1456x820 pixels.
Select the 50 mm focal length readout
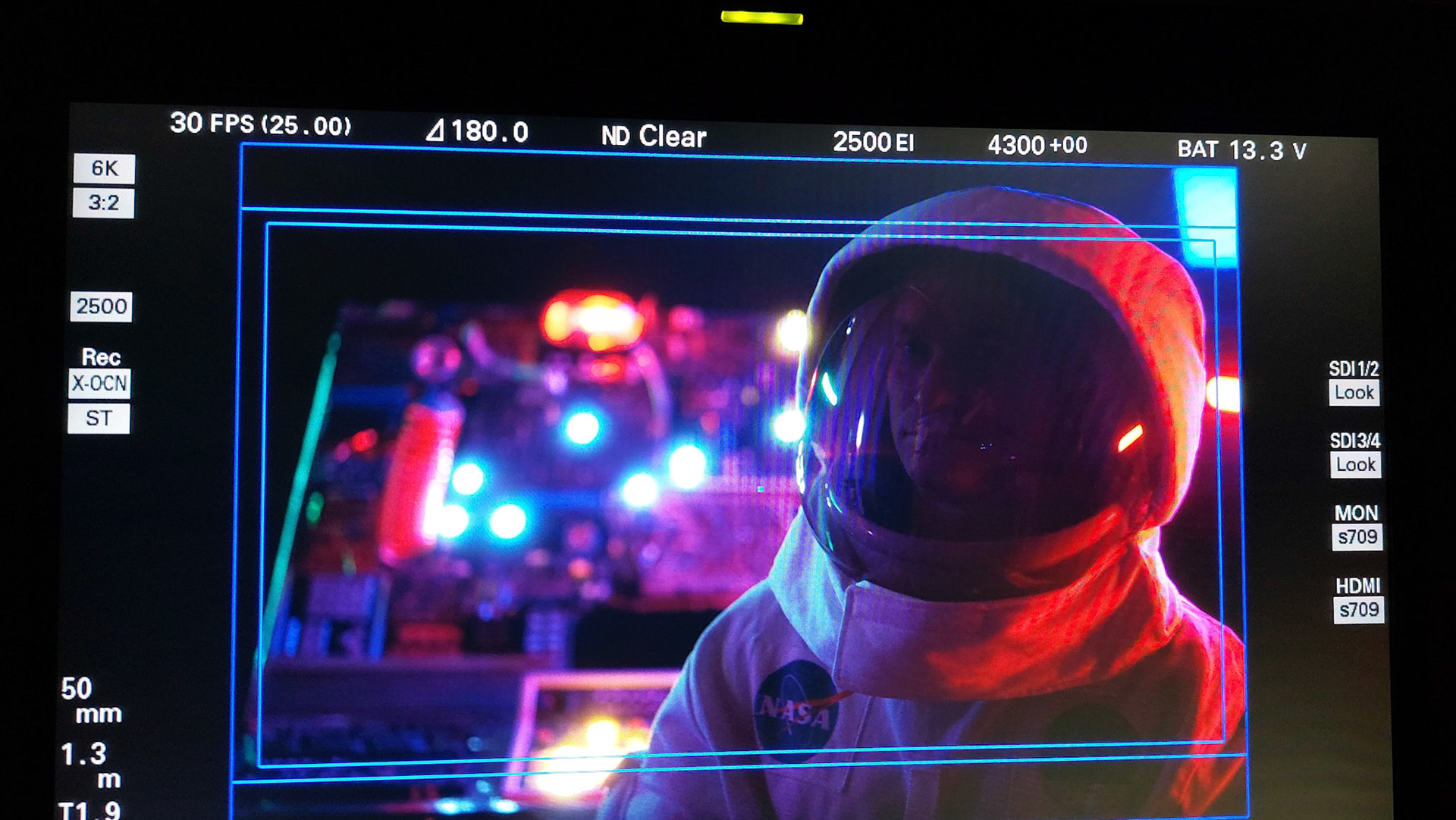coord(89,701)
